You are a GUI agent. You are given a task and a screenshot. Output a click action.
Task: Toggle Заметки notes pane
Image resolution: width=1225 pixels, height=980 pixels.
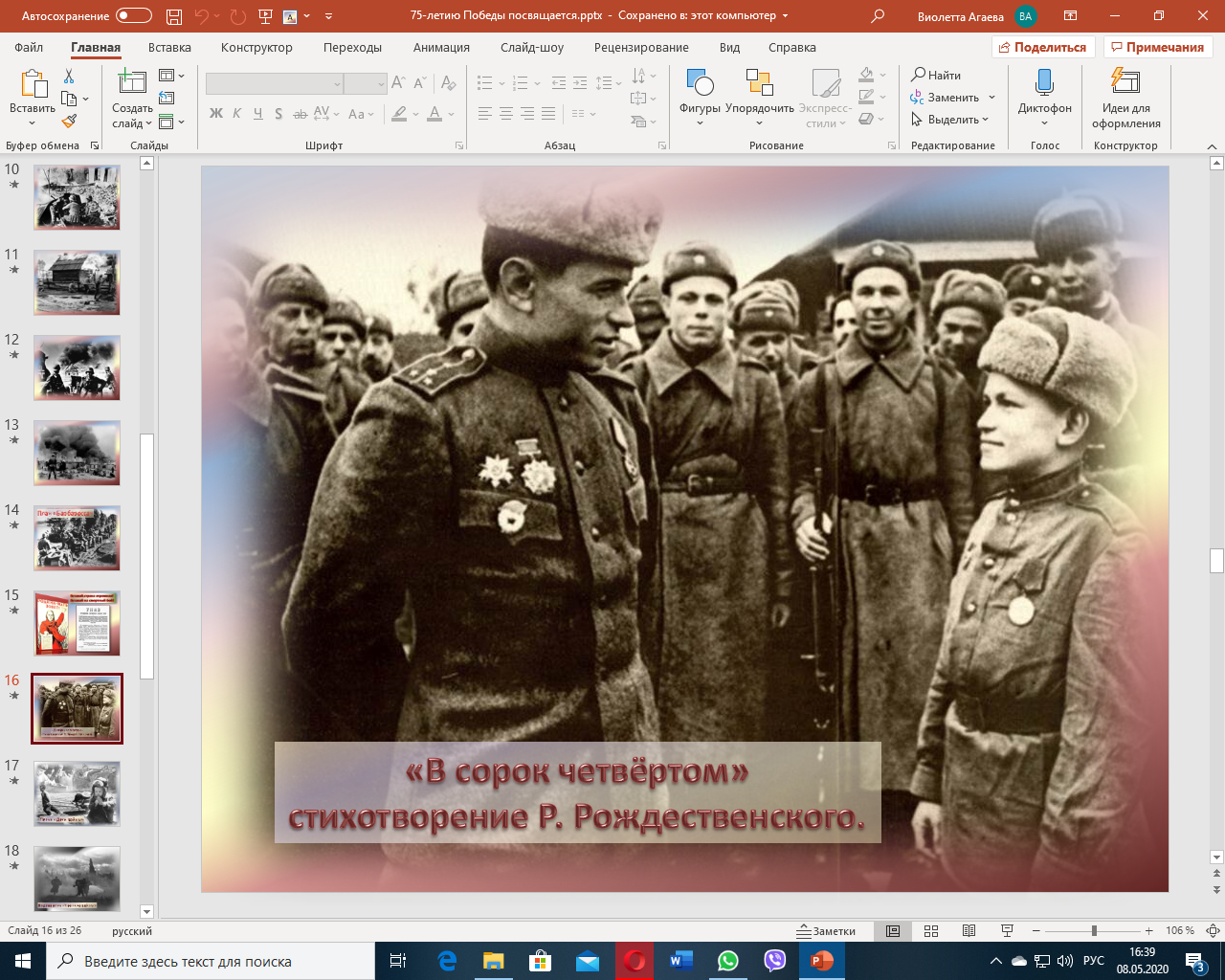(x=827, y=930)
